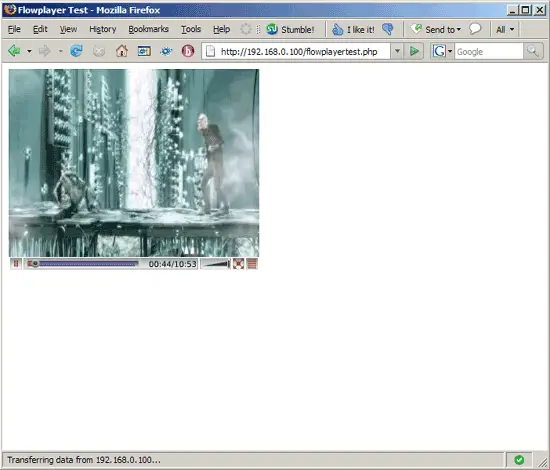Close the Firefox window
Viewport: 550px width, 470px height.
click(x=539, y=10)
